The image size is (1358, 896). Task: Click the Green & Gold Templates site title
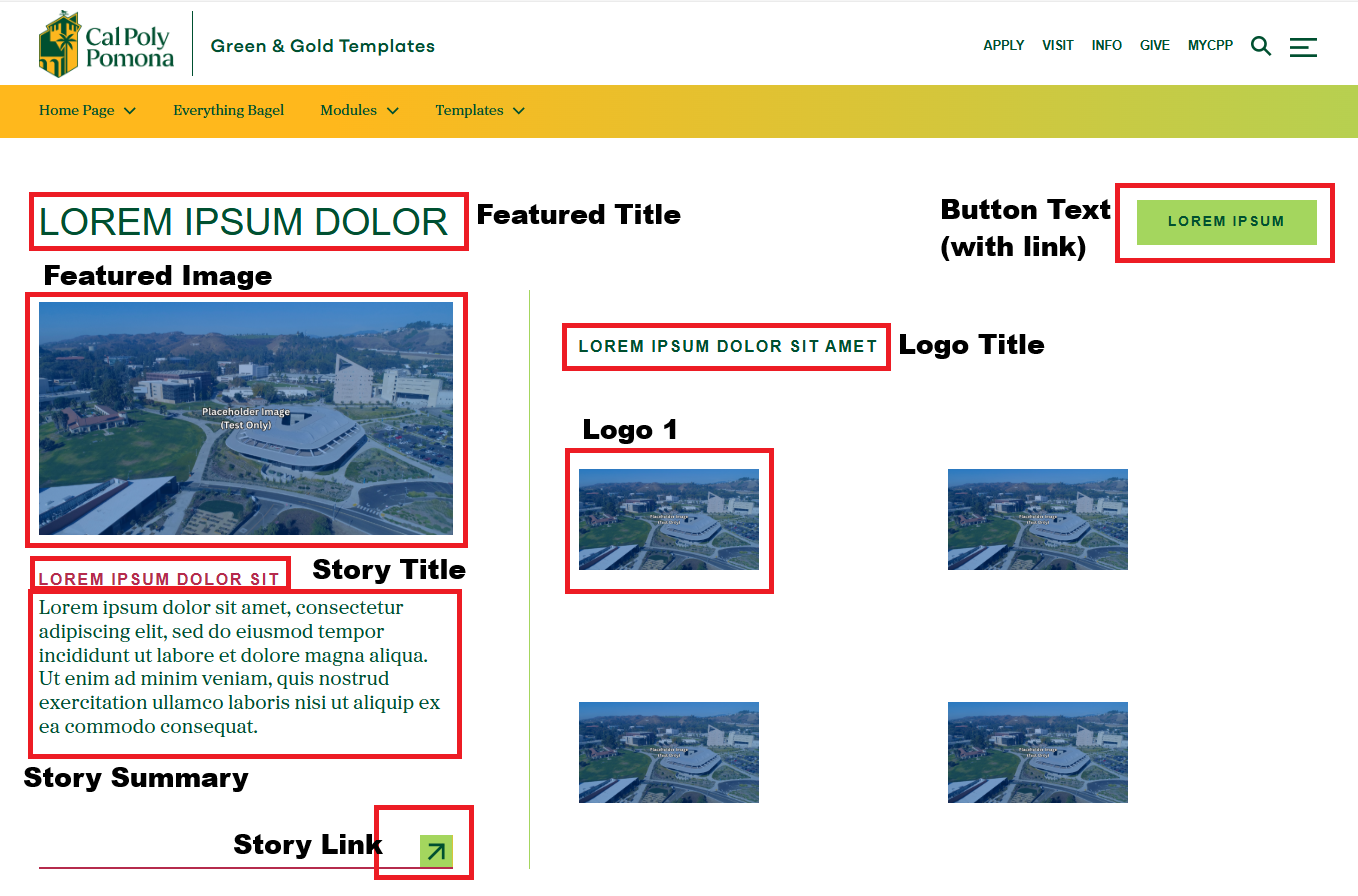(322, 46)
